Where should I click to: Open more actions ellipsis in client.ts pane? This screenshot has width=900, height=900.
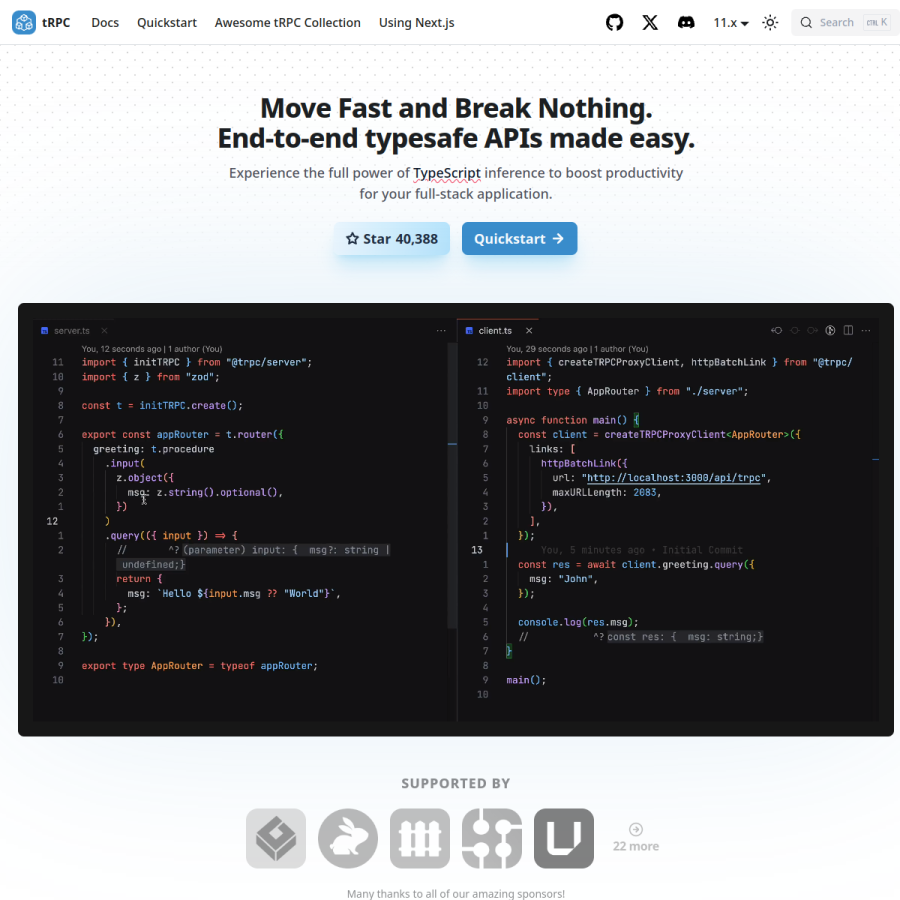866,331
